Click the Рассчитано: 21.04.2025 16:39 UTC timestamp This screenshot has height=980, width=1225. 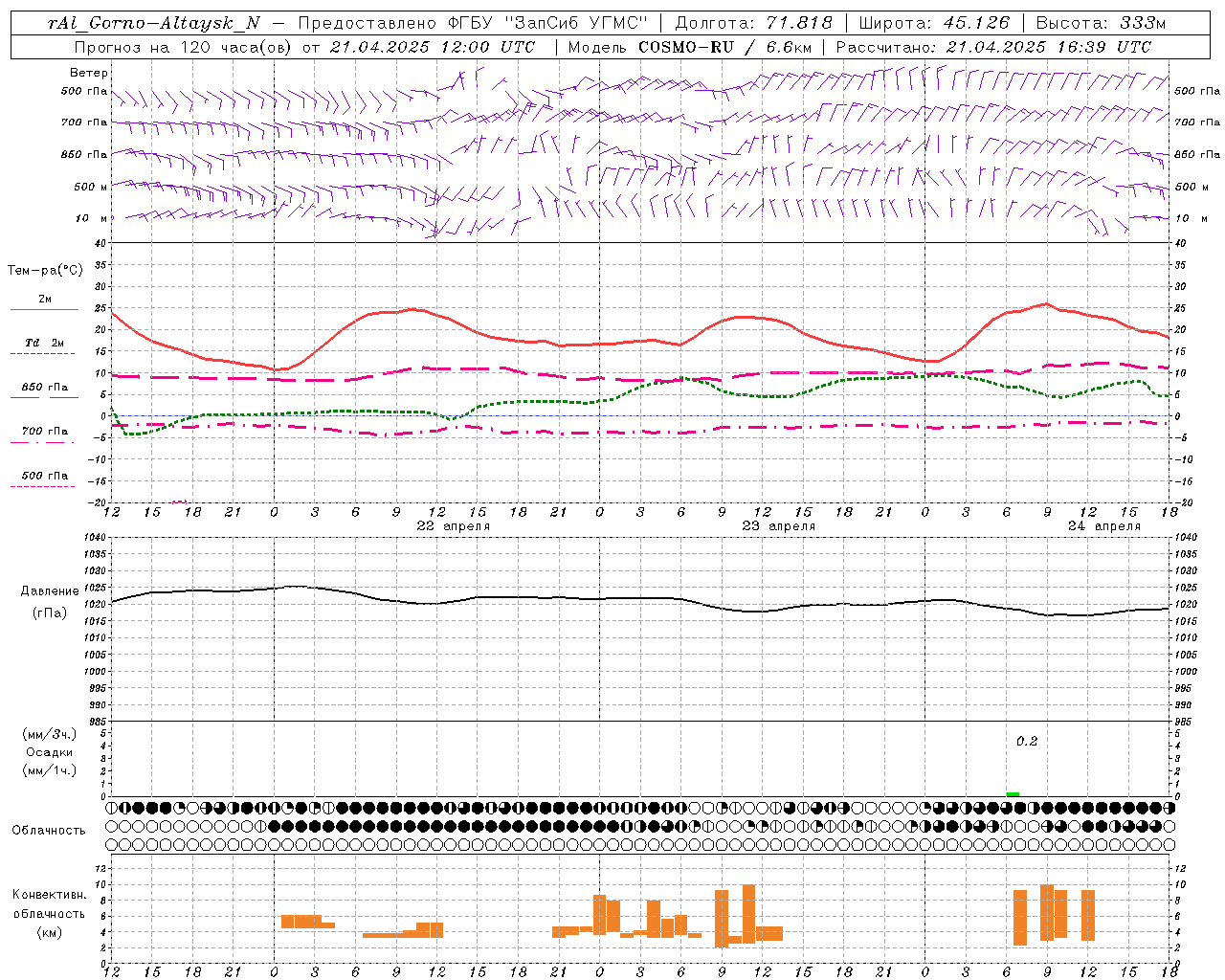click(x=993, y=47)
